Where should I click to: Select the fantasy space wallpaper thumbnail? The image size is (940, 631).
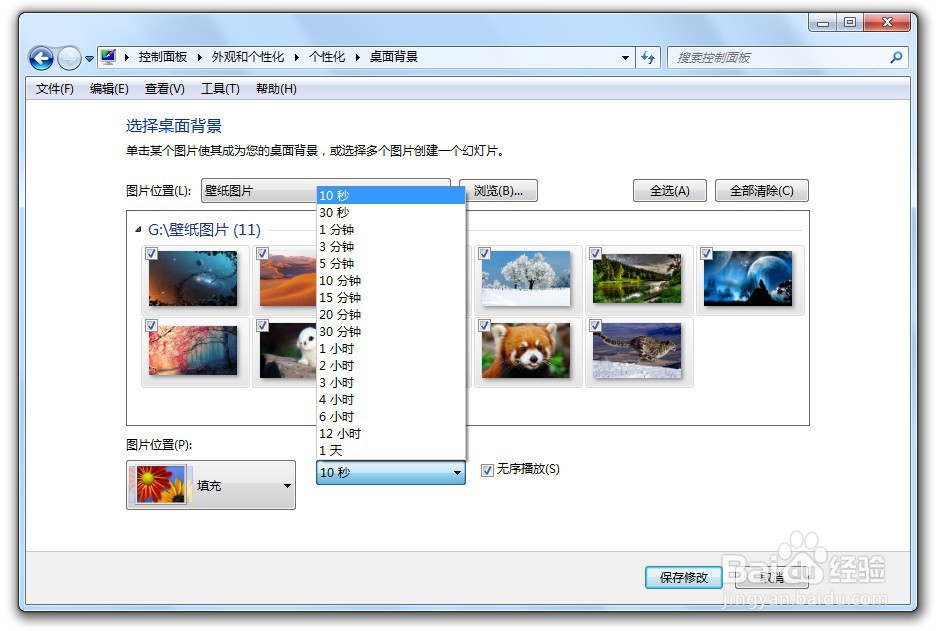193,279
